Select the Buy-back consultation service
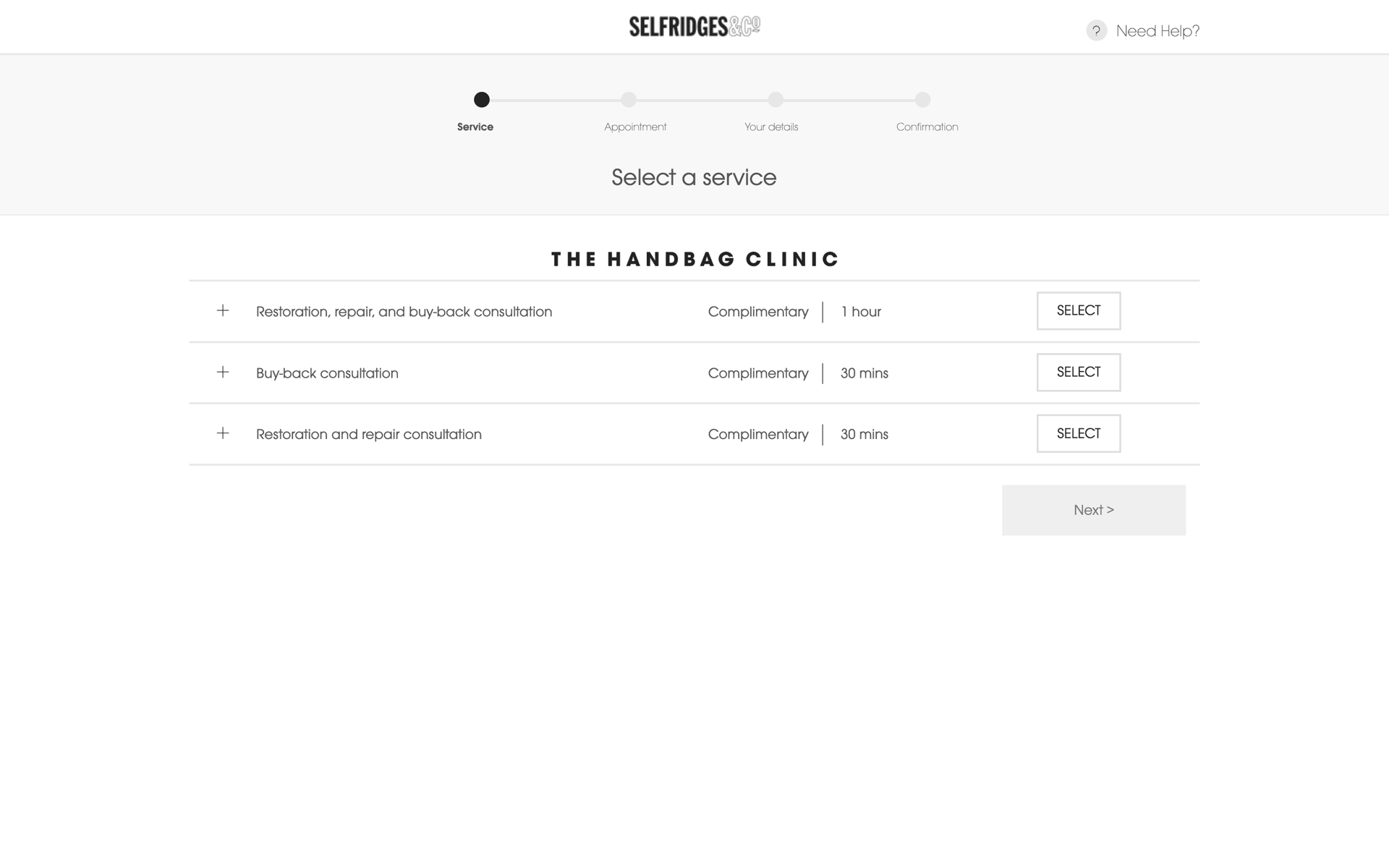Viewport: 1389px width, 868px height. click(1079, 373)
